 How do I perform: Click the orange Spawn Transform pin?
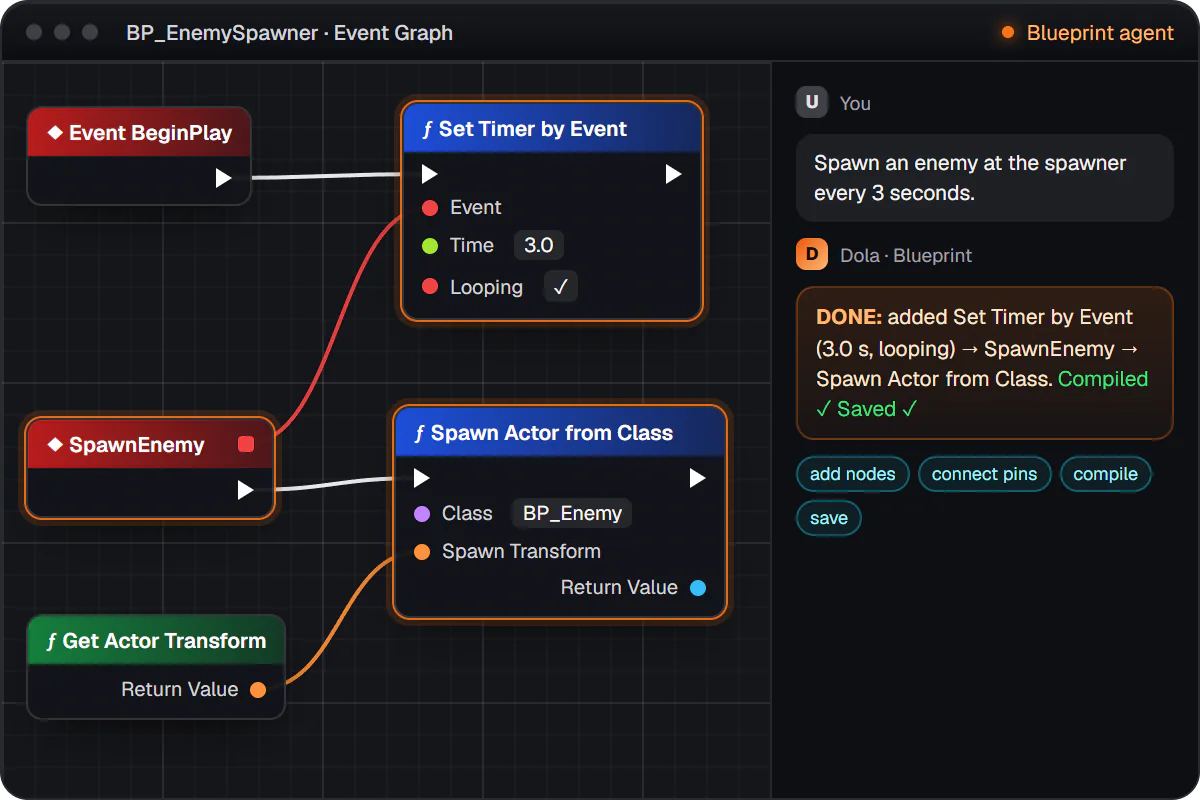pos(422,552)
